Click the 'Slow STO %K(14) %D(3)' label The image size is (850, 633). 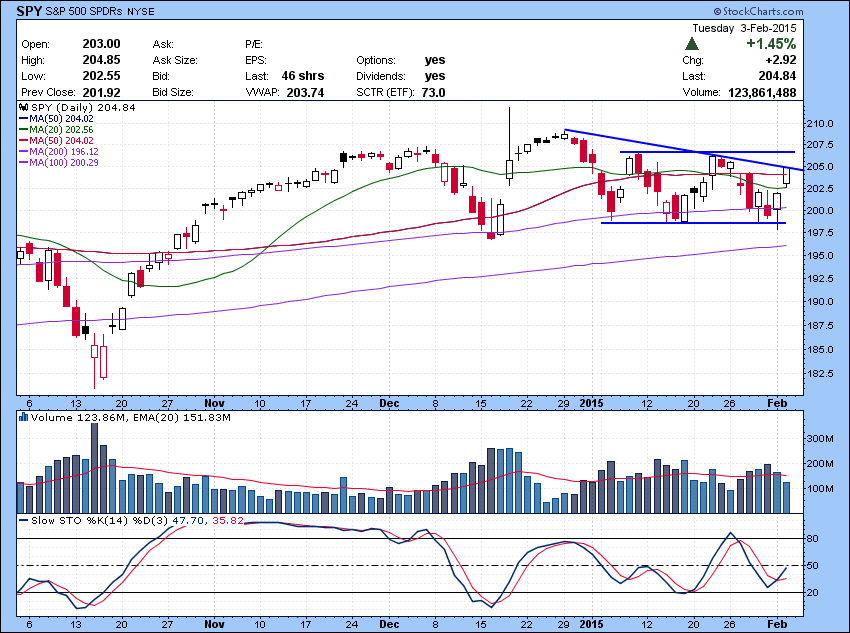[100, 520]
